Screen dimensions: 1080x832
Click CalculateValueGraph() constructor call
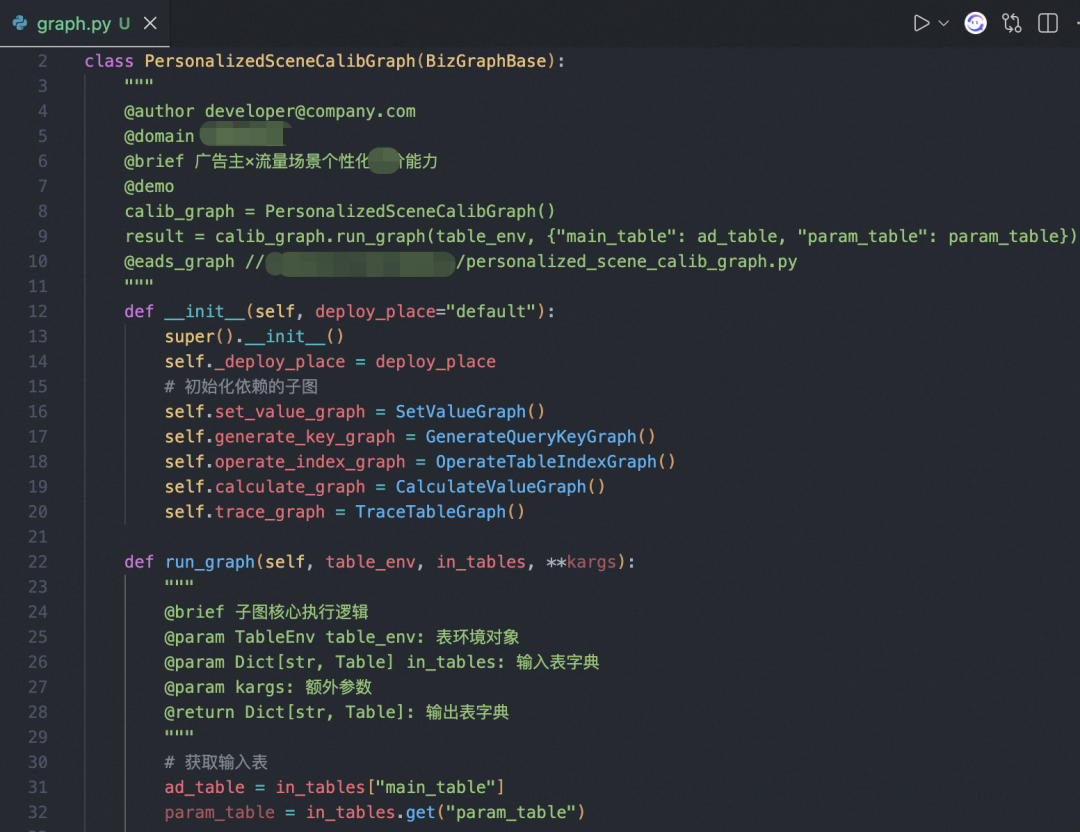[x=501, y=487]
